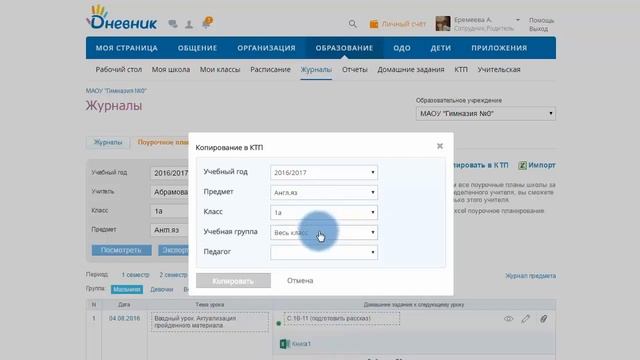Click the date 04.08.2016 in table
The height and width of the screenshot is (360, 640).
(x=124, y=318)
